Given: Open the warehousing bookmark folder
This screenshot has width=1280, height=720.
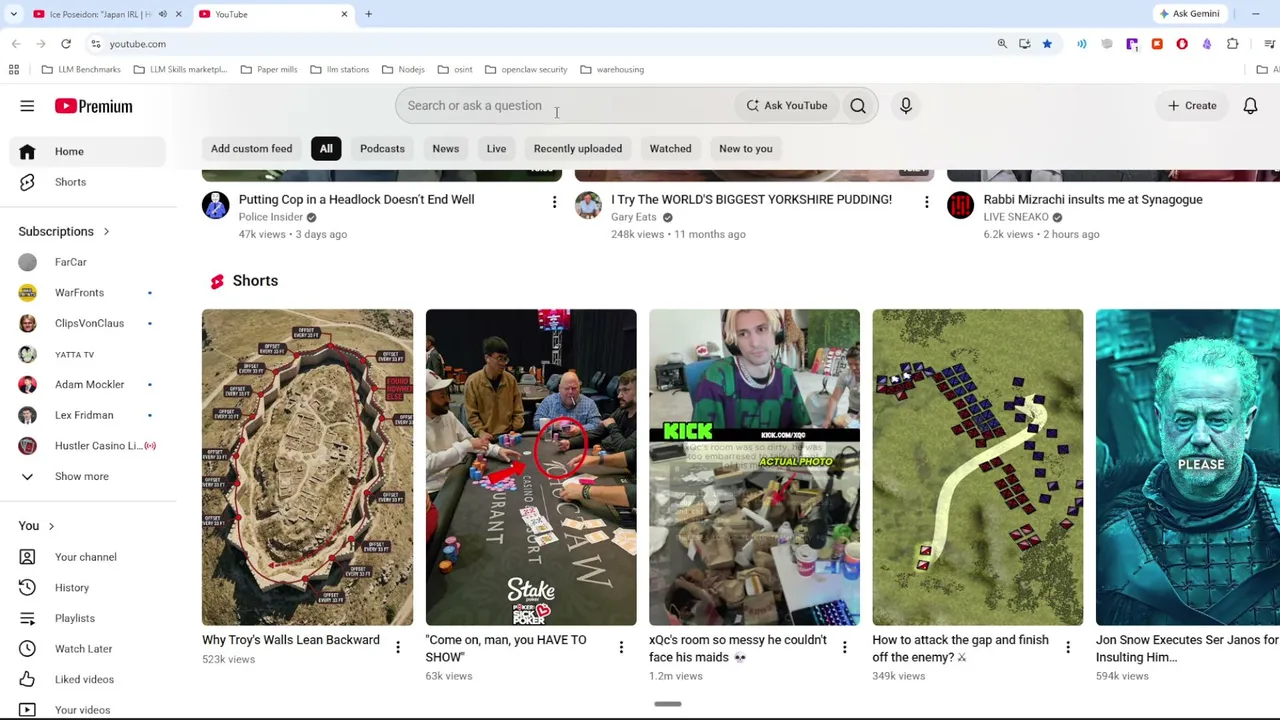Looking at the screenshot, I should tap(611, 70).
